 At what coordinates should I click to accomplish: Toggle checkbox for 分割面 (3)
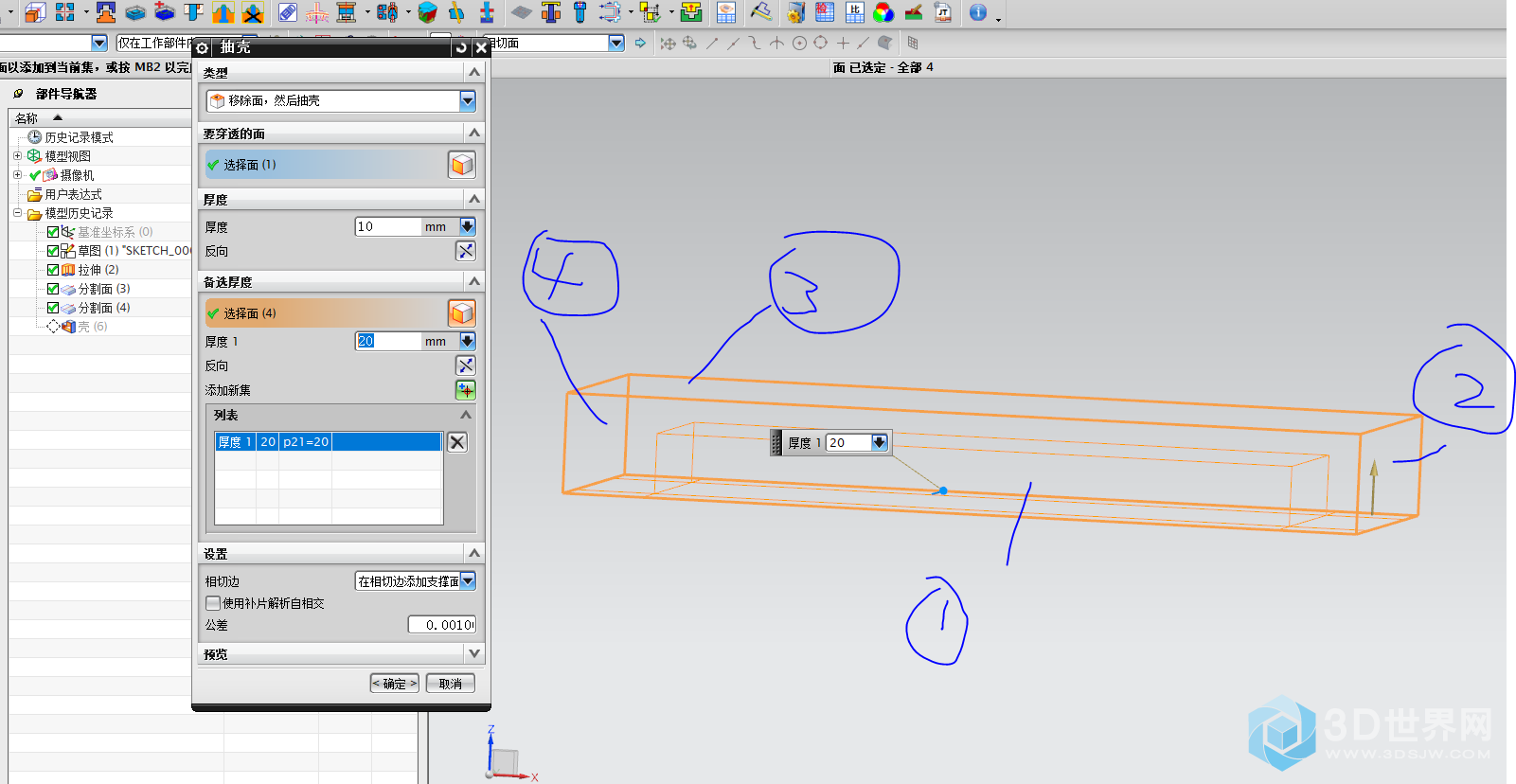click(x=53, y=289)
